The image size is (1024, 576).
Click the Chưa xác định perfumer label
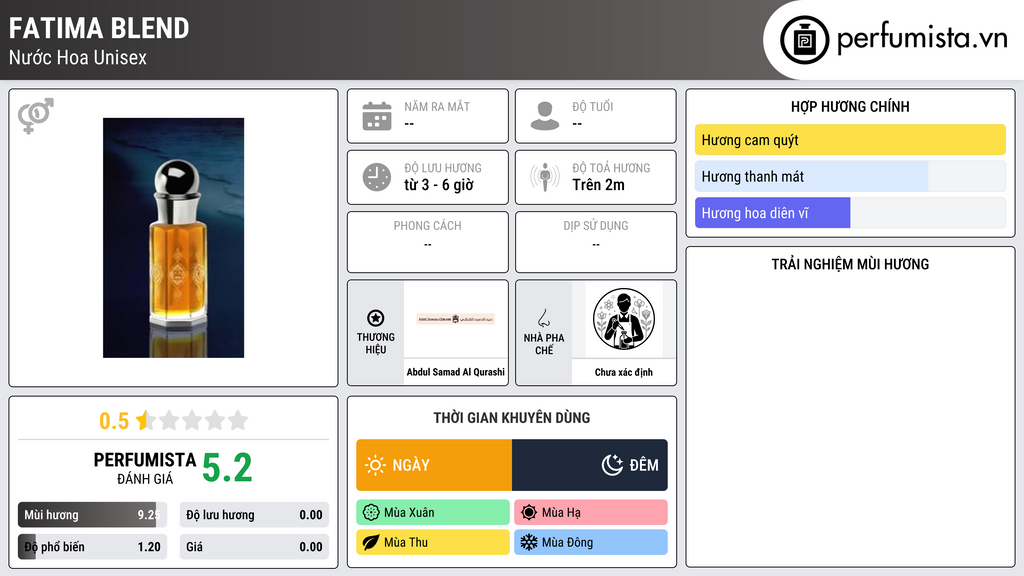tap(624, 372)
